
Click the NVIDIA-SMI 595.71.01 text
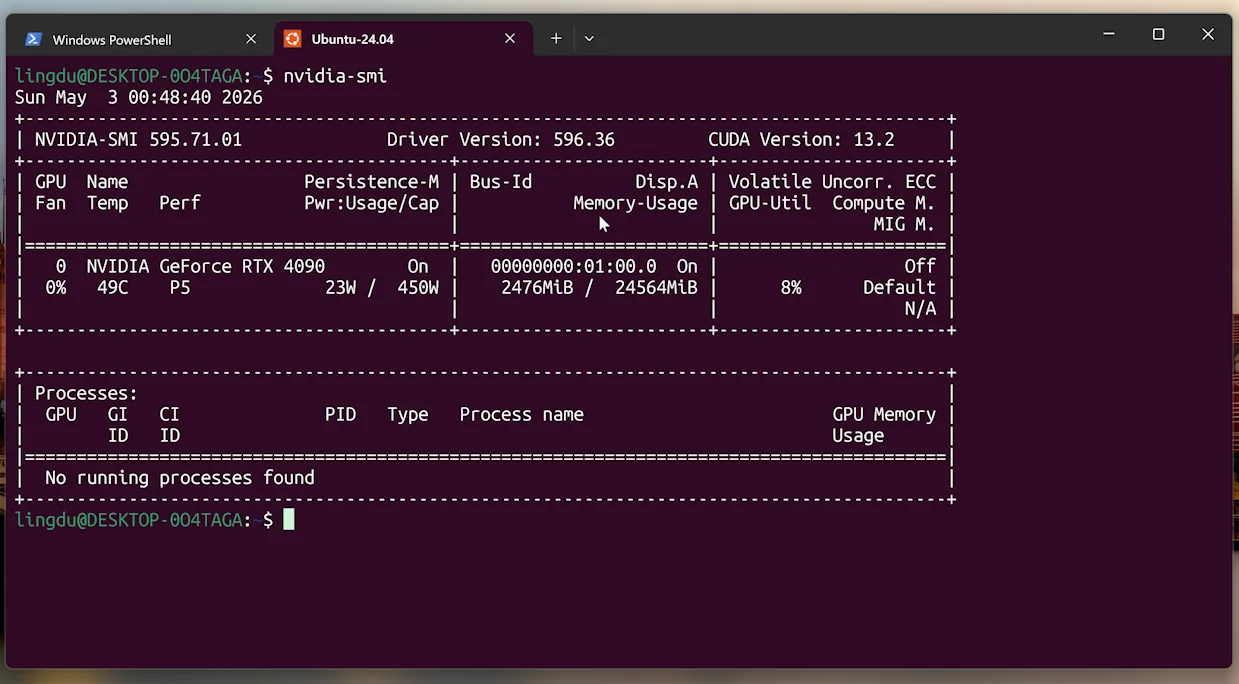pyautogui.click(x=139, y=140)
